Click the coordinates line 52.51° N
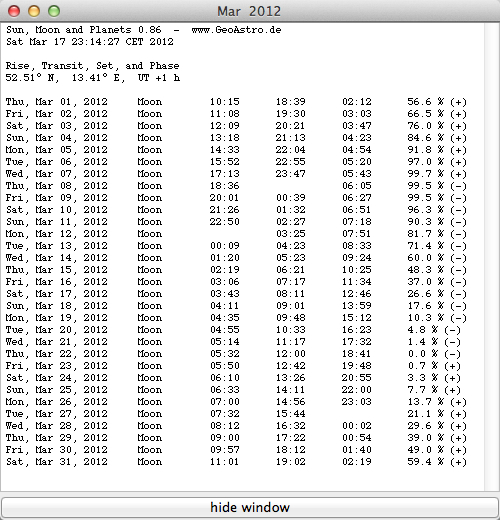 click(93, 78)
